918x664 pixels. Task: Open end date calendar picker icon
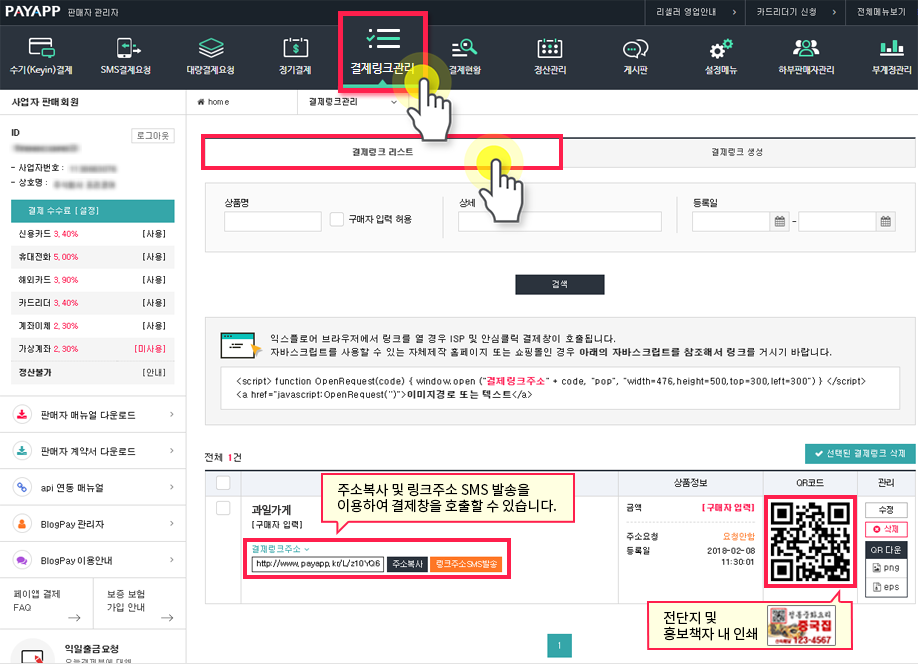coord(885,221)
